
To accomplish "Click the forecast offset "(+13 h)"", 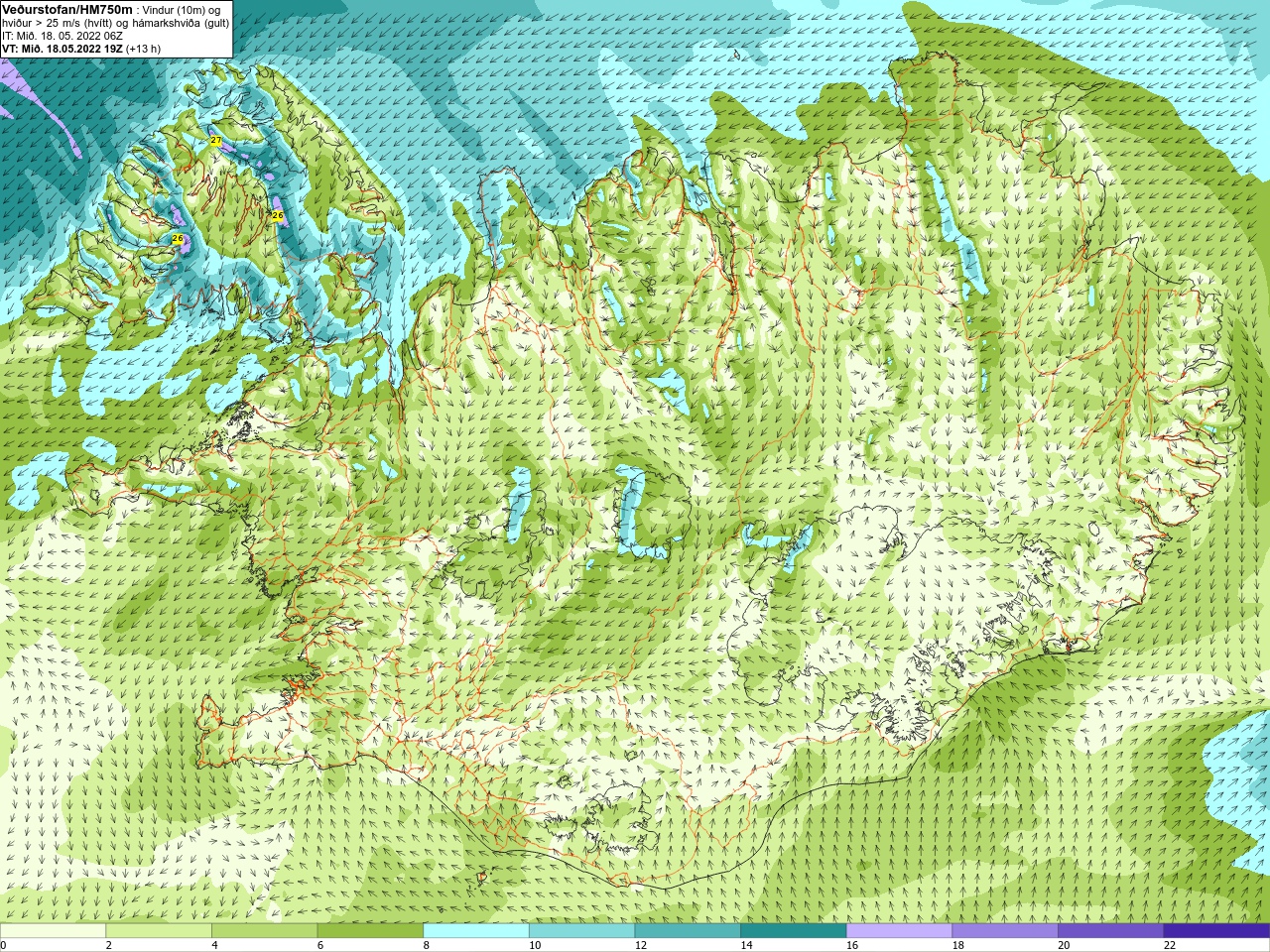I will pyautogui.click(x=143, y=49).
